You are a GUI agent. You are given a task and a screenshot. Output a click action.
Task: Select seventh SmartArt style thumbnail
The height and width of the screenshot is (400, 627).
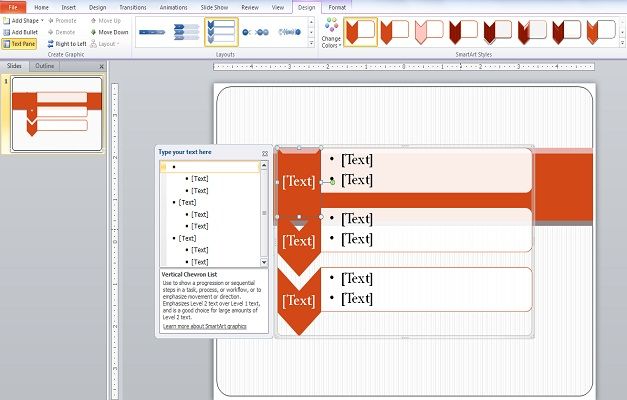point(567,32)
